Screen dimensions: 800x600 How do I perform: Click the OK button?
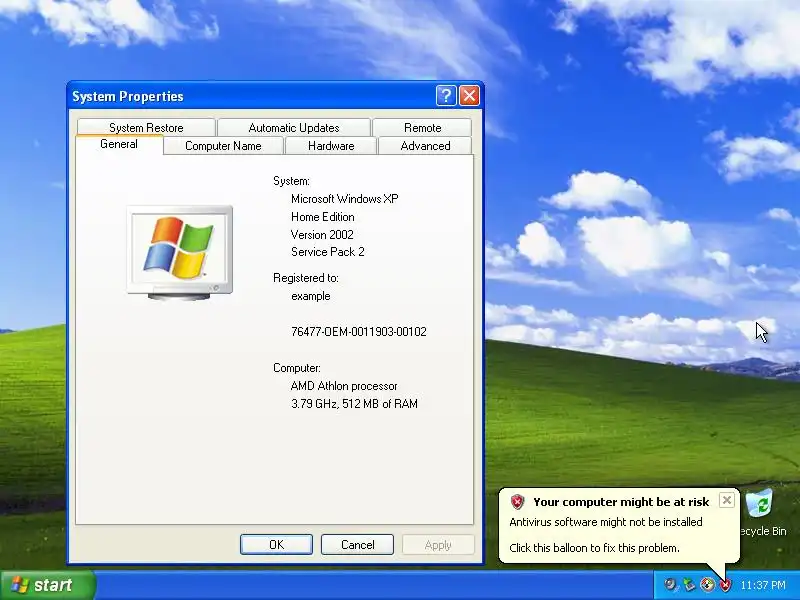[x=276, y=544]
